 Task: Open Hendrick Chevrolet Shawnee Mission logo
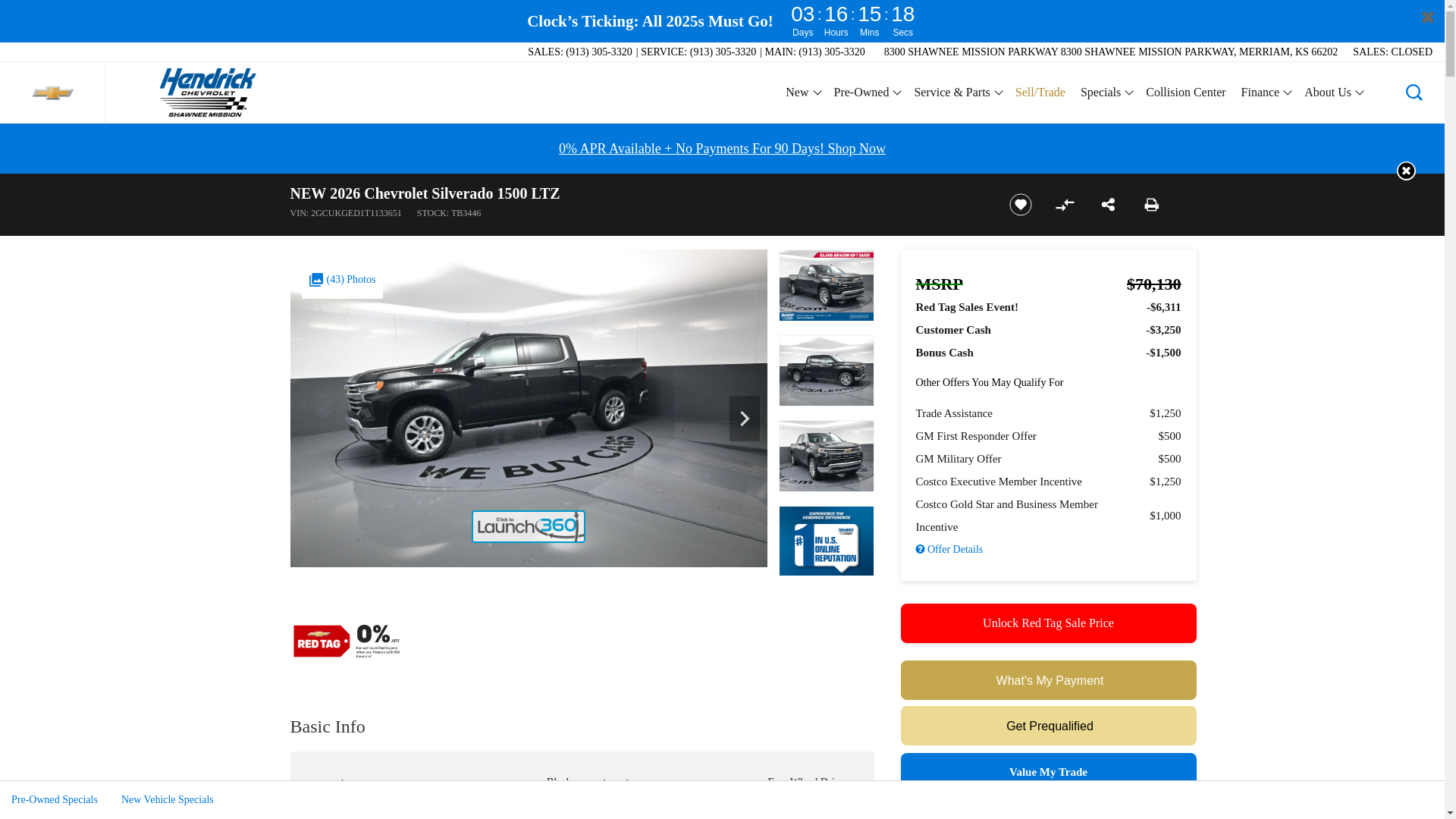(x=207, y=93)
